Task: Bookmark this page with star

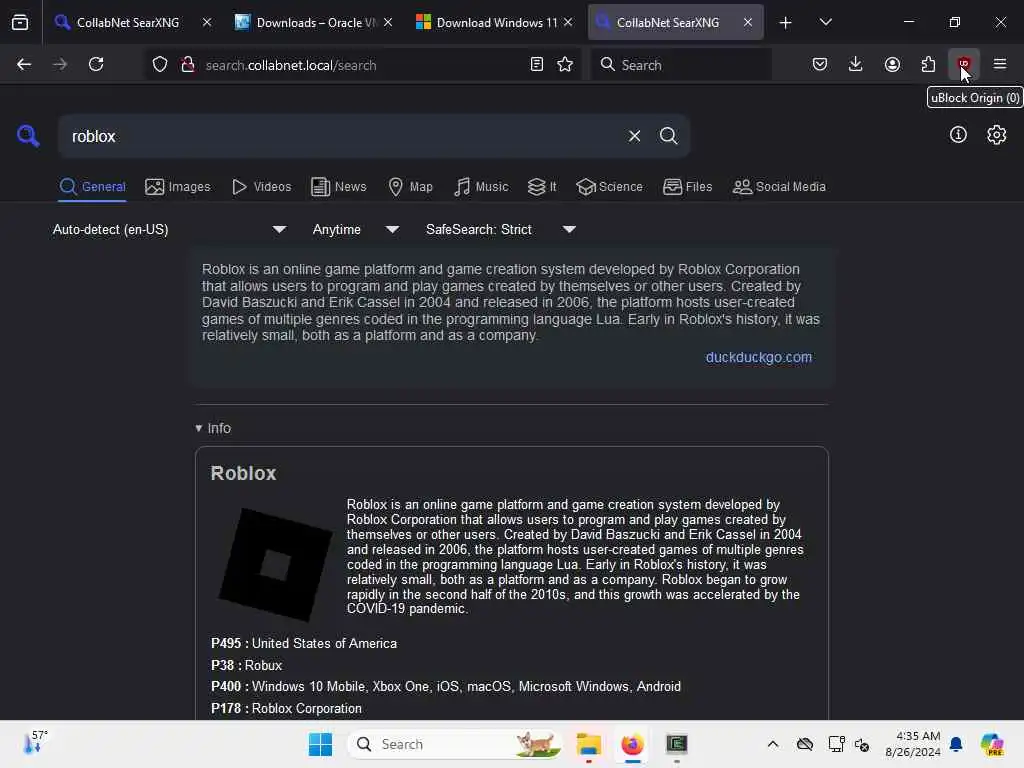Action: pyautogui.click(x=565, y=64)
